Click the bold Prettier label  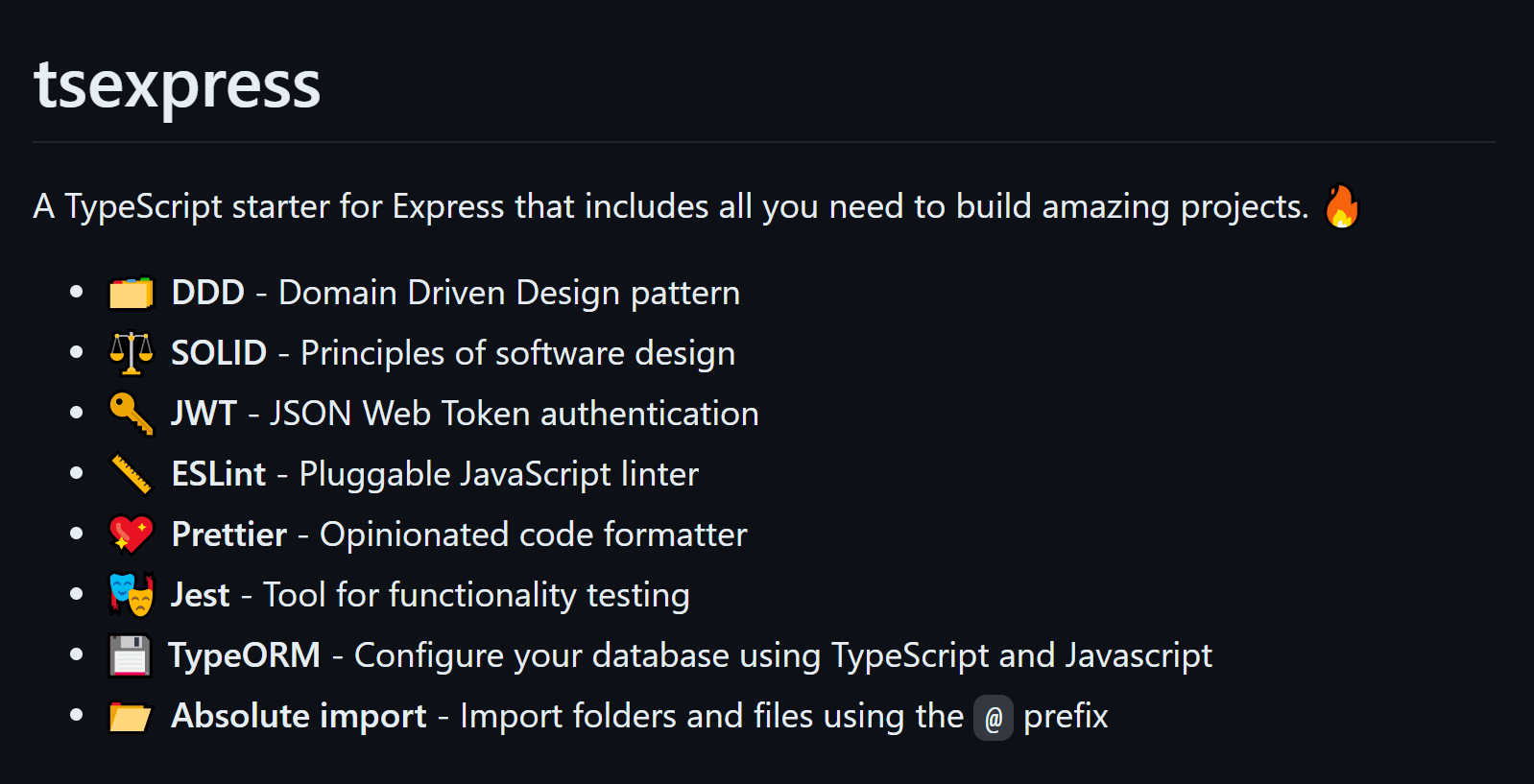click(x=228, y=535)
